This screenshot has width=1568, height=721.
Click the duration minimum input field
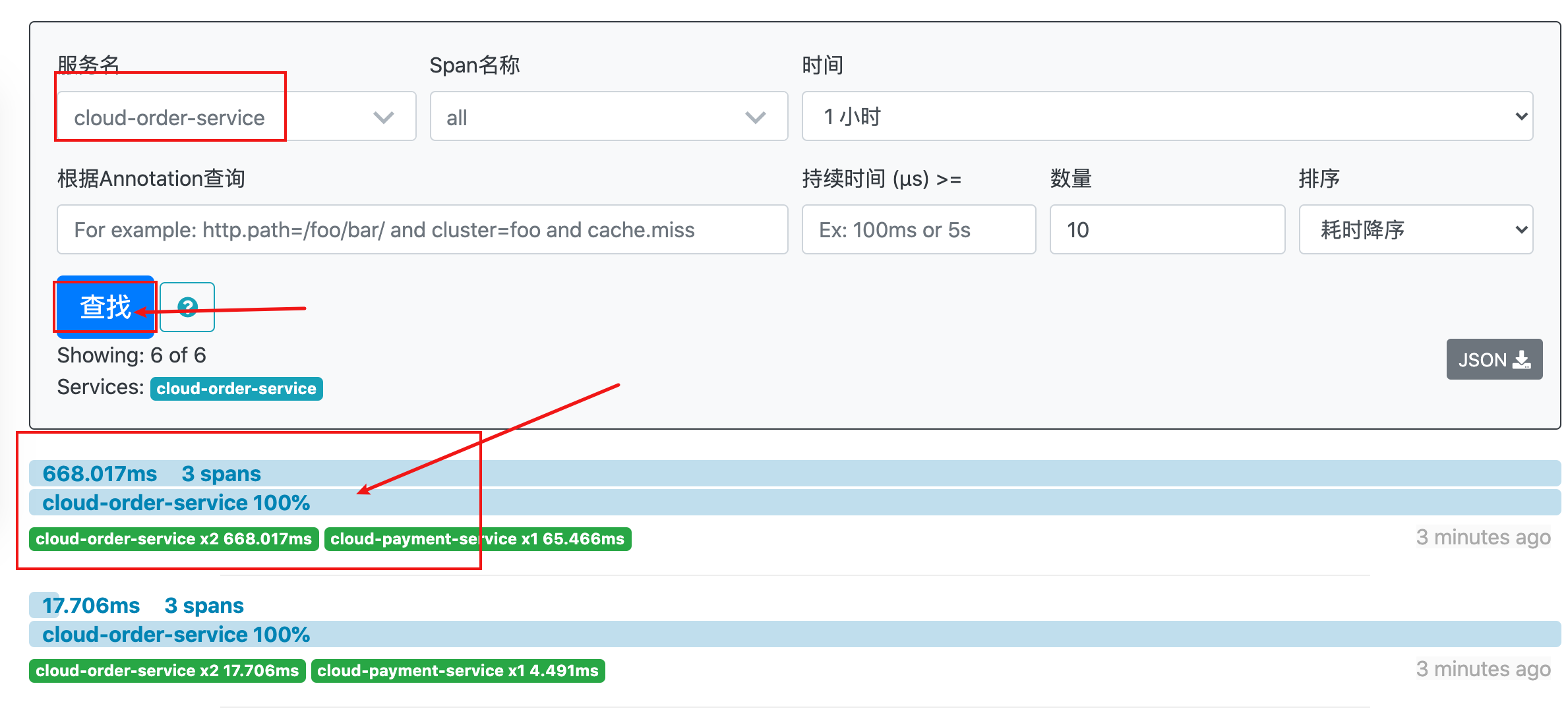click(x=918, y=229)
